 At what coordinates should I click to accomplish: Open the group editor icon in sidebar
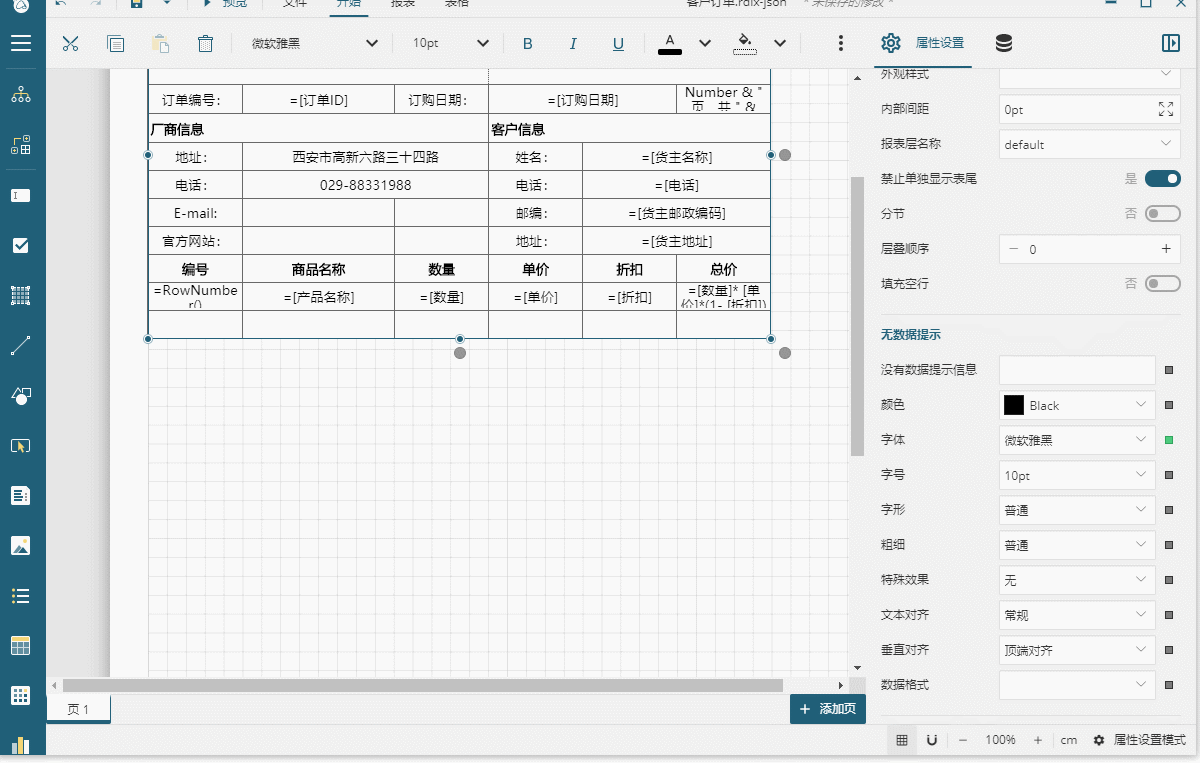click(x=21, y=145)
